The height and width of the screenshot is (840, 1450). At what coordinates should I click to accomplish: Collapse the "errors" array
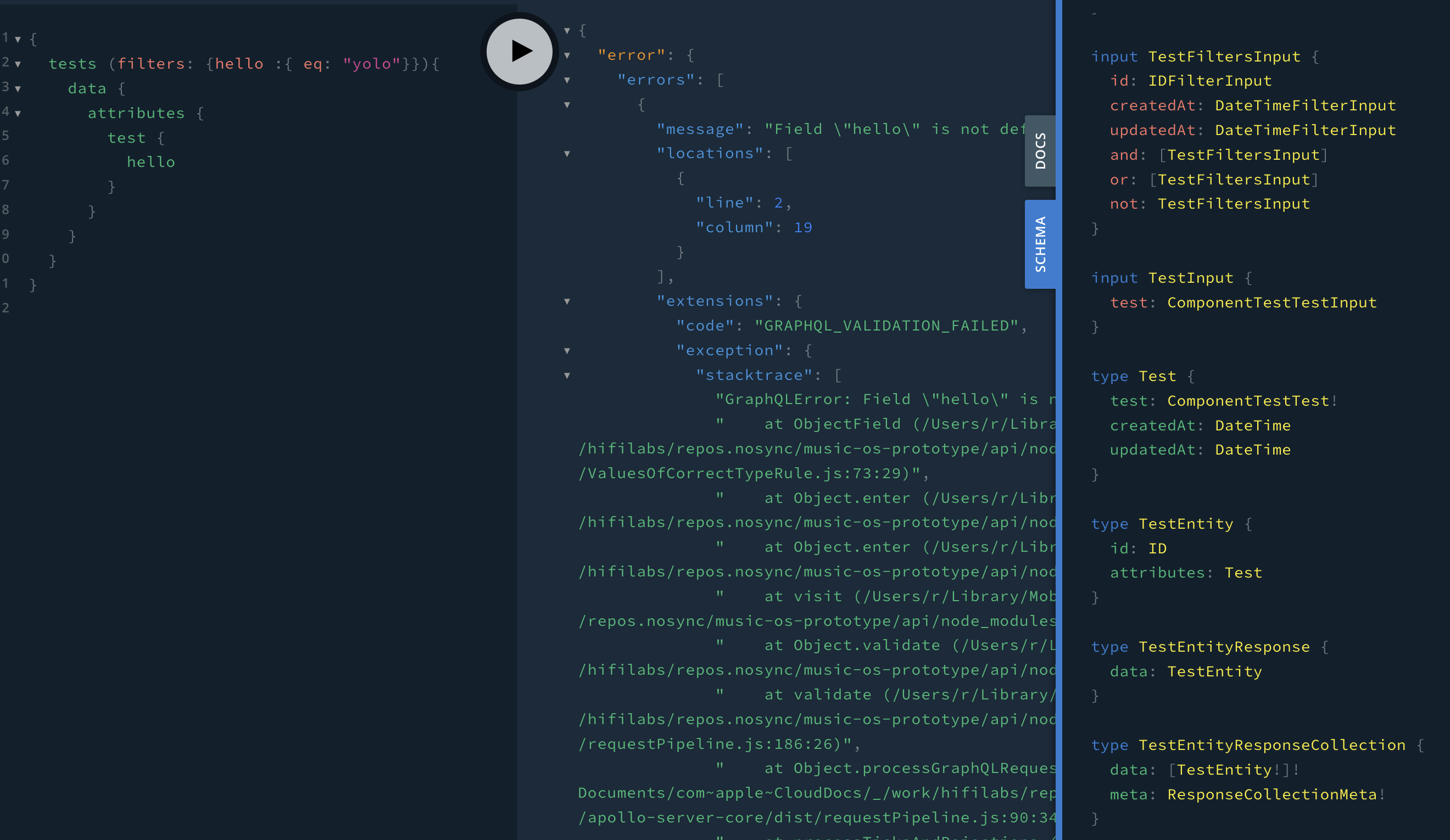(567, 80)
